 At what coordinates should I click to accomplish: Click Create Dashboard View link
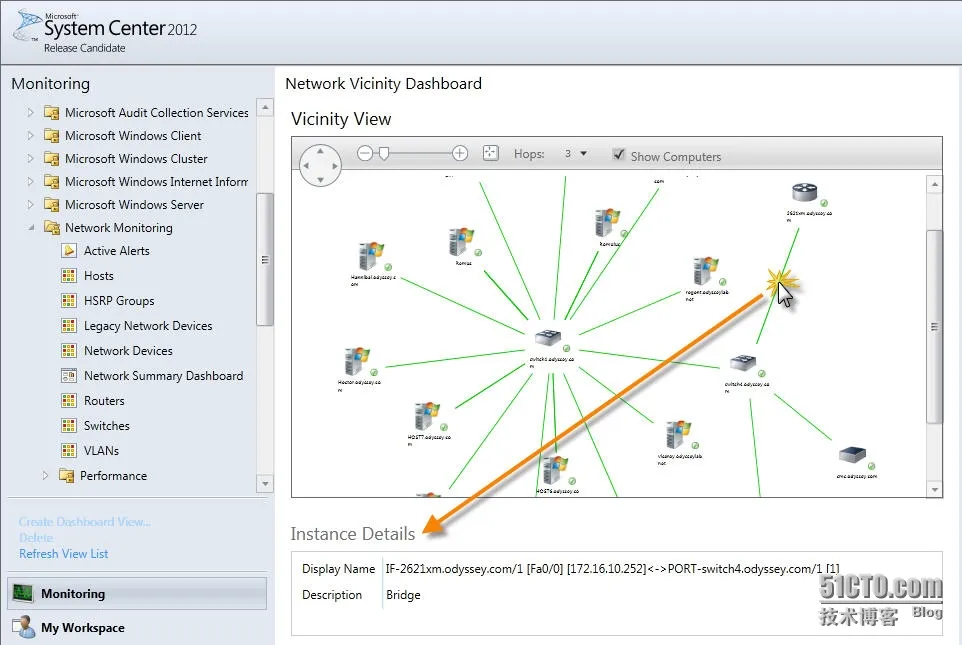coord(85,522)
